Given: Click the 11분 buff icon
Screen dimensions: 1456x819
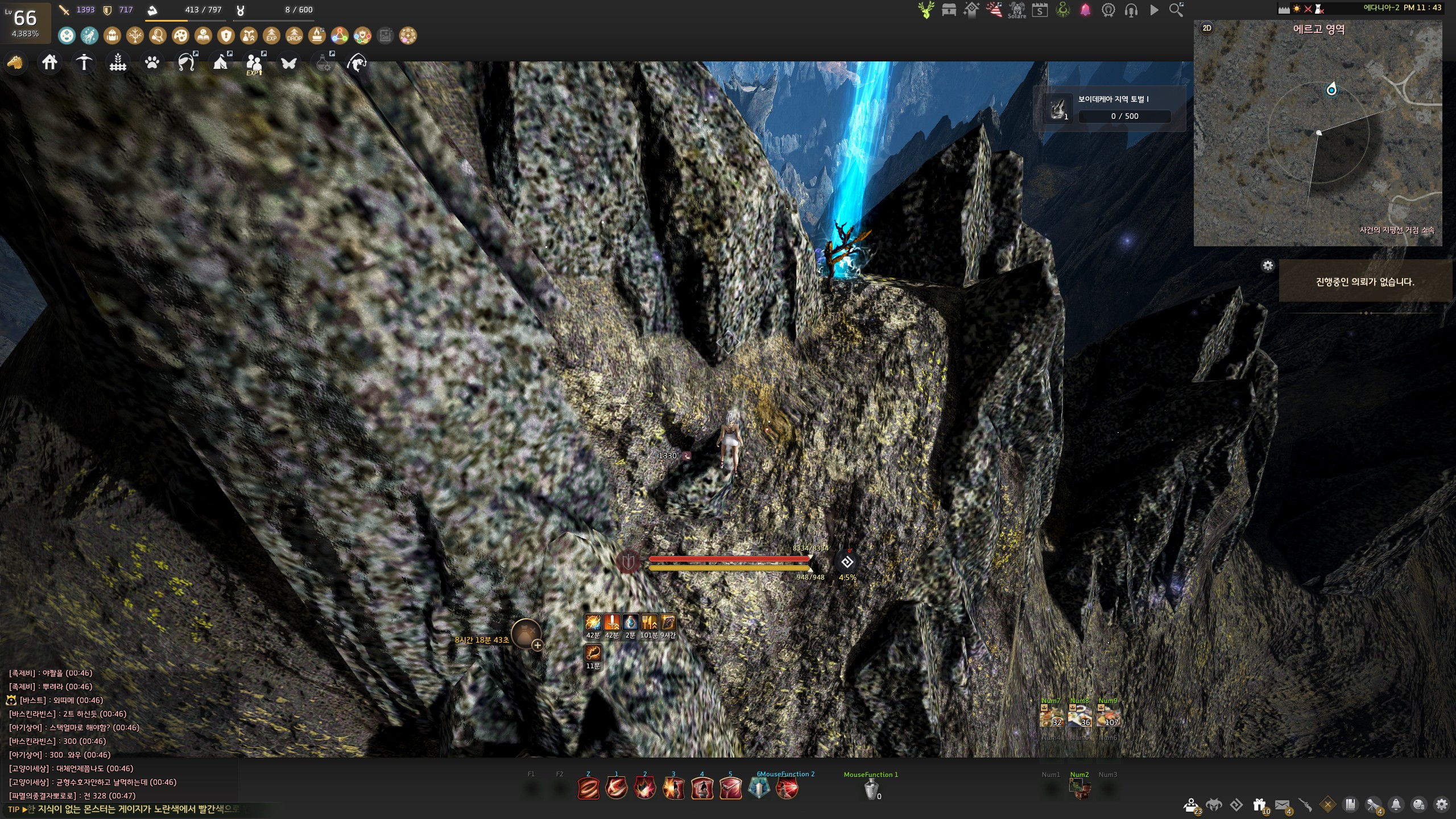Looking at the screenshot, I should (593, 652).
